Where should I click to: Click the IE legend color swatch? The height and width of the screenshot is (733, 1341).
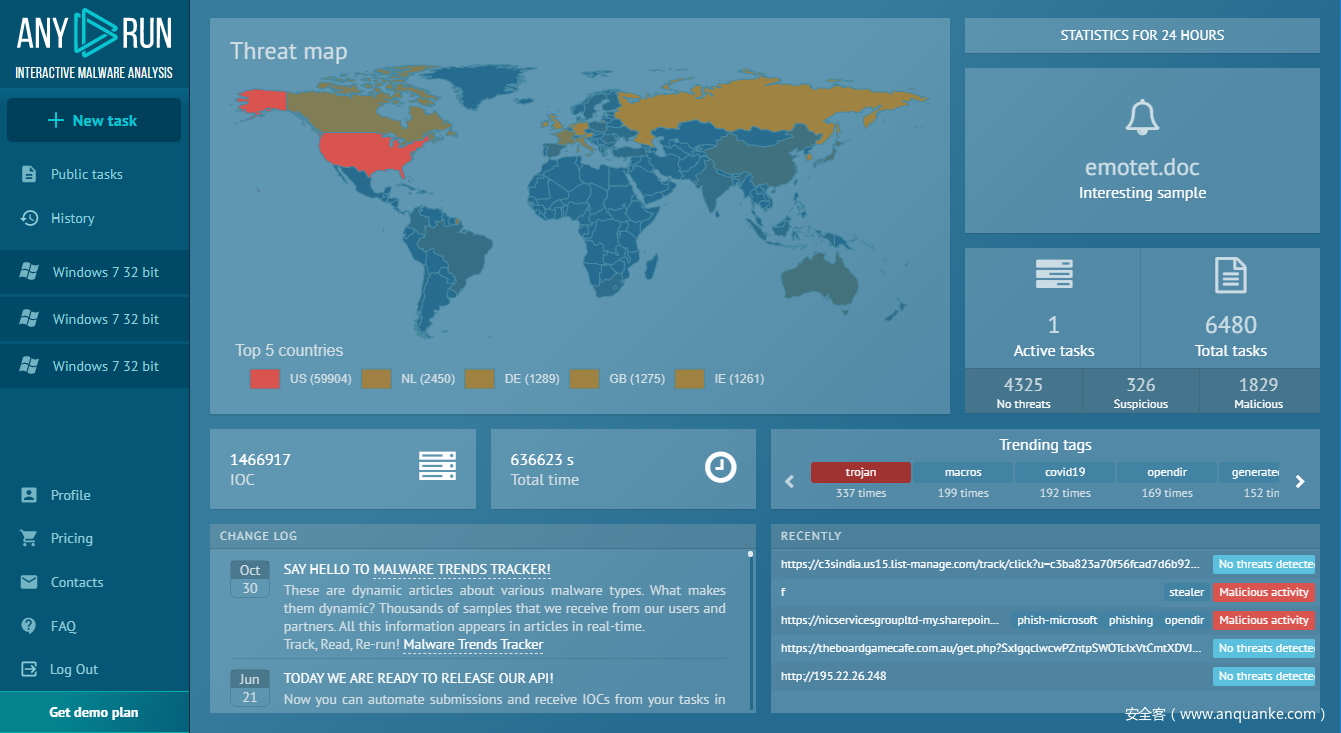coord(690,379)
